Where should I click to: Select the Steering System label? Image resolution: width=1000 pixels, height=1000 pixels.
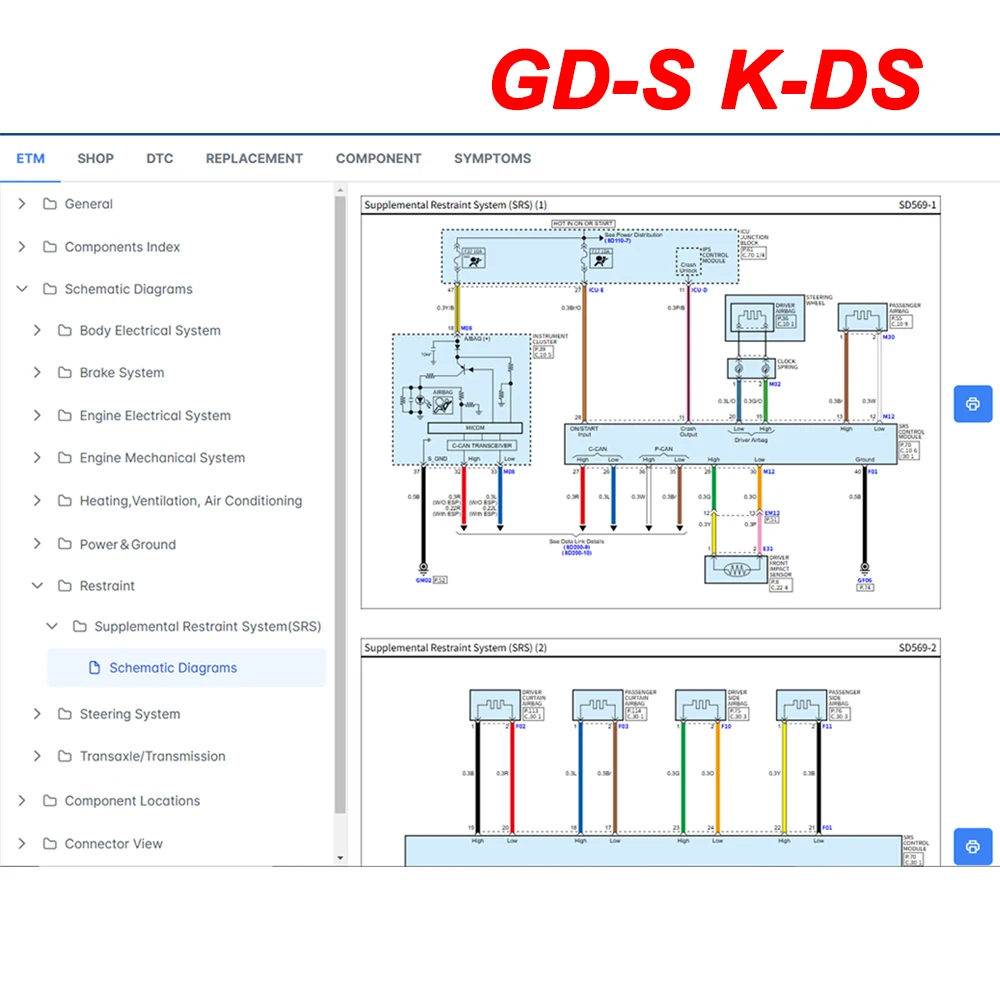click(x=130, y=714)
